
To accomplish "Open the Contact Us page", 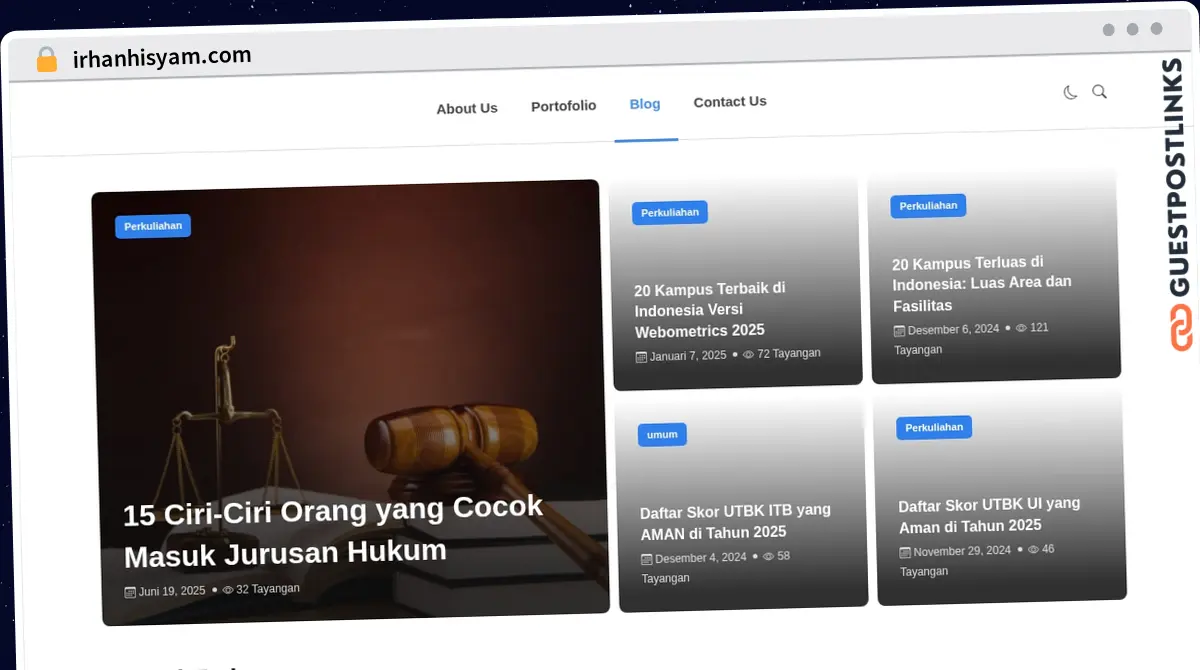I will (x=730, y=102).
